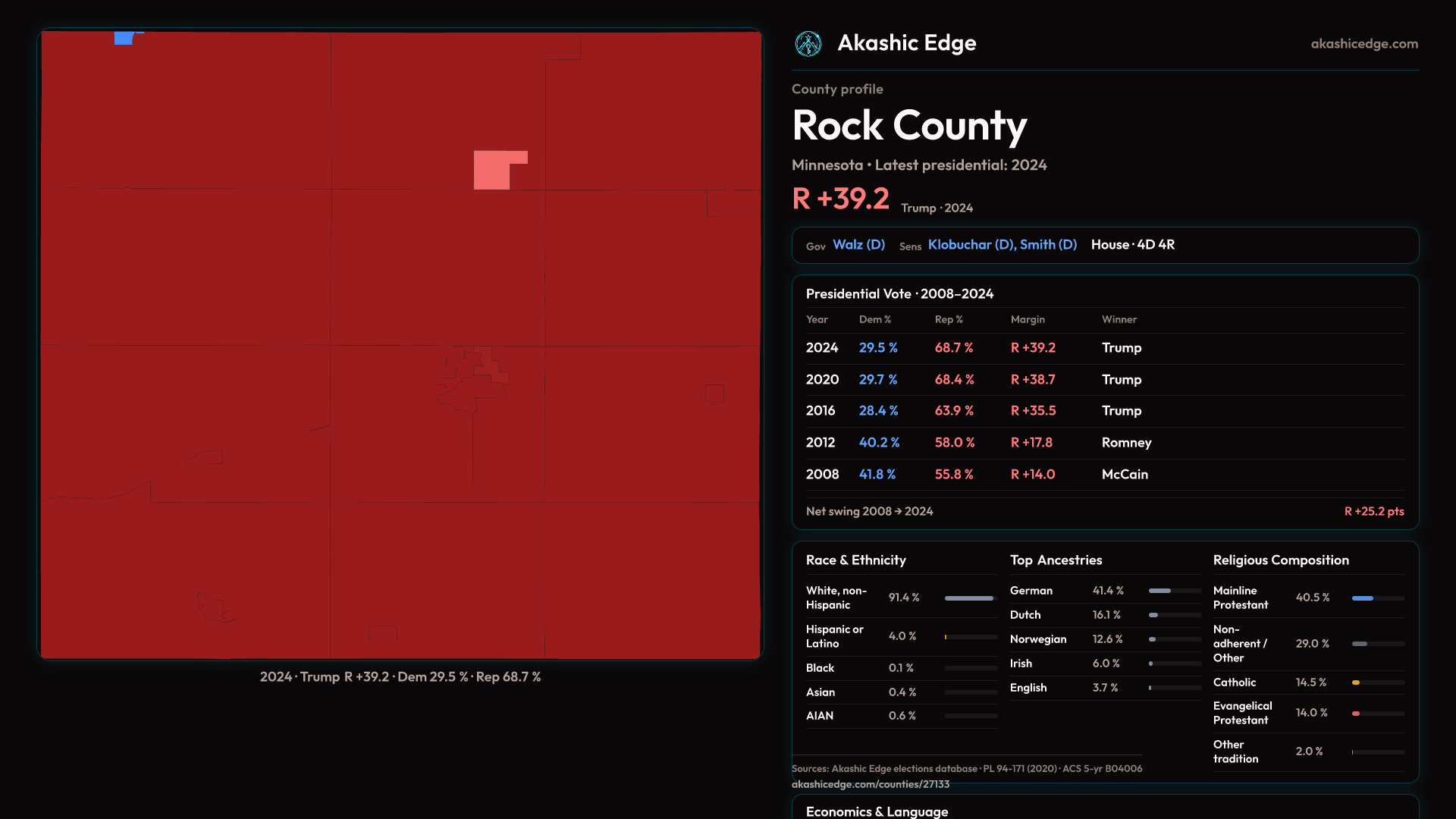
Task: Click the Akashic Edge logo icon
Action: 808,43
